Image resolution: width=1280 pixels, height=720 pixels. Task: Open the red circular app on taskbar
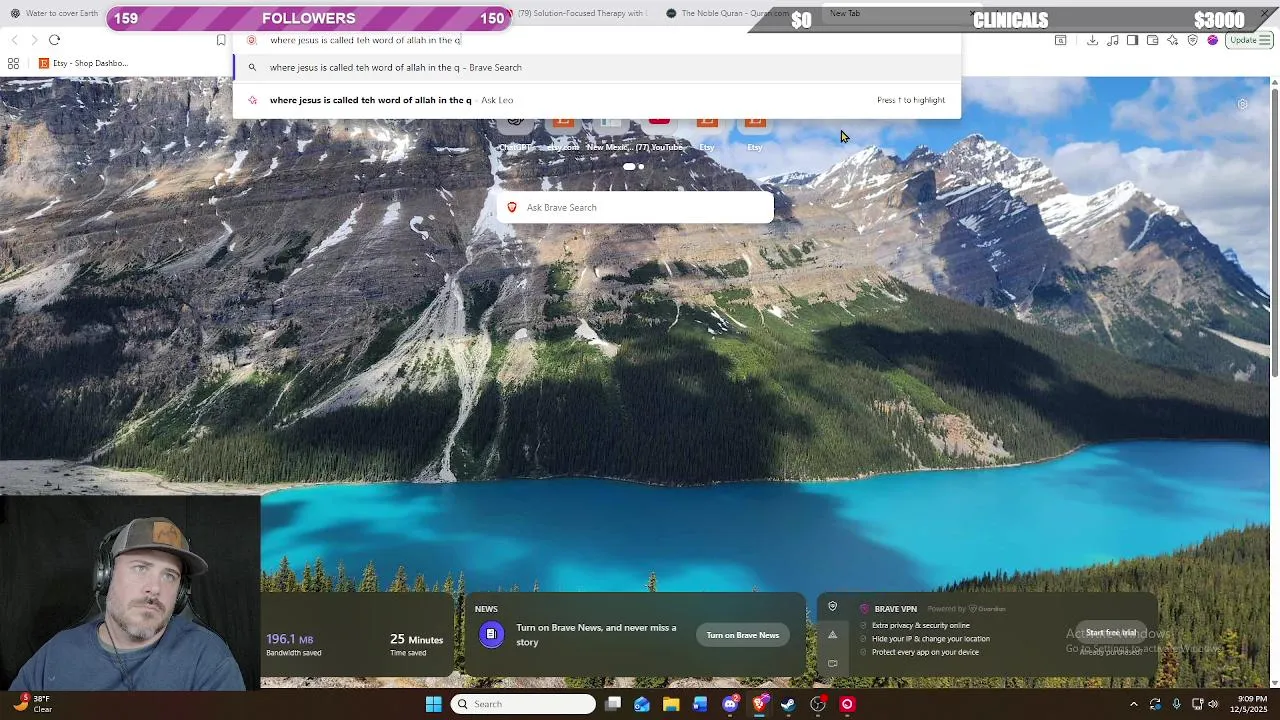point(847,704)
